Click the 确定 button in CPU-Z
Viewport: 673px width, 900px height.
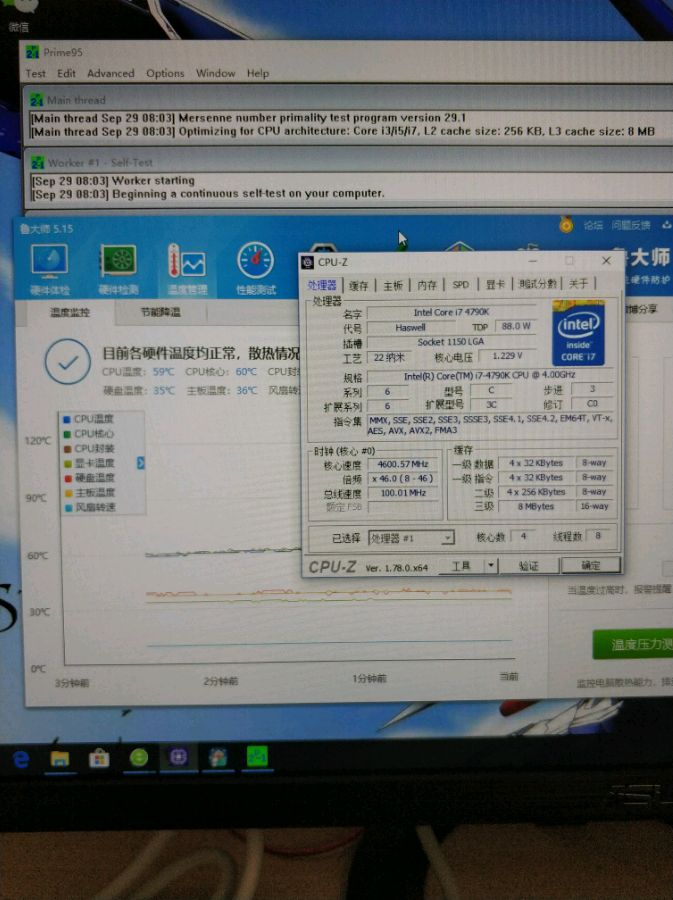pos(591,565)
